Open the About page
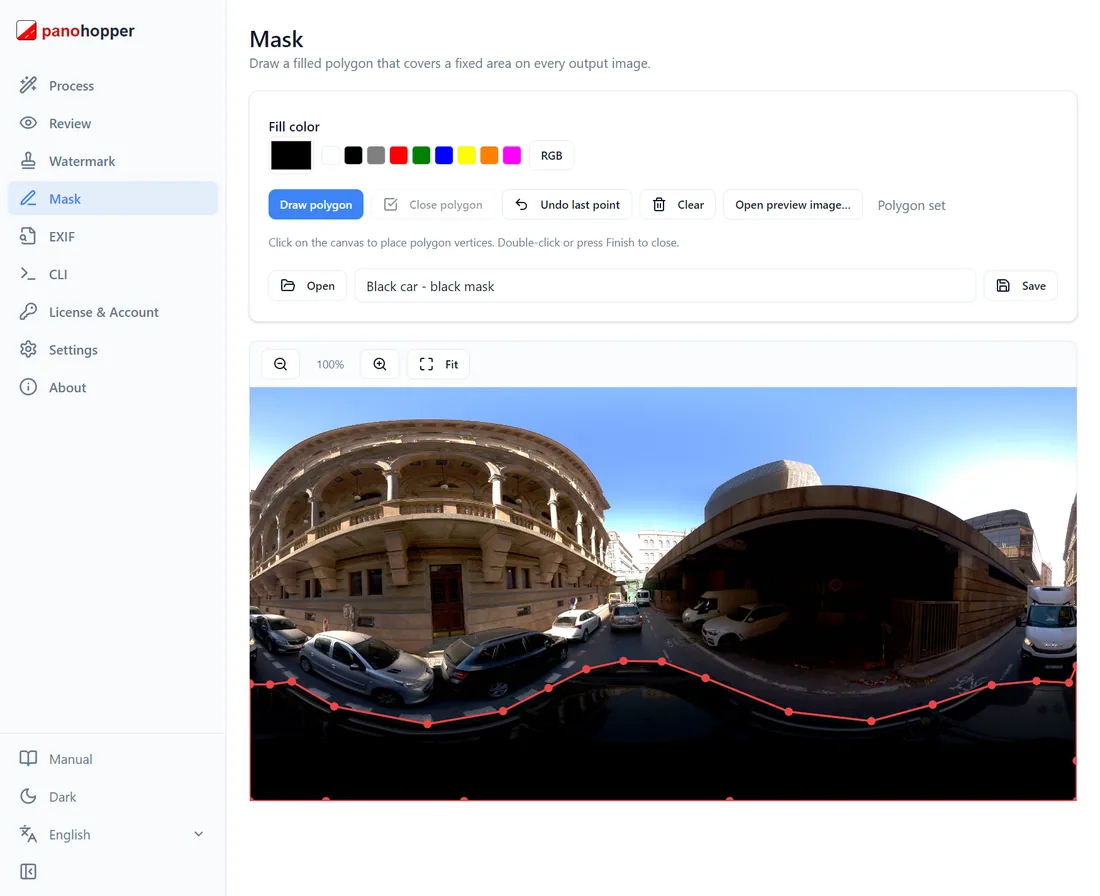The height and width of the screenshot is (896, 1100). pos(113,387)
